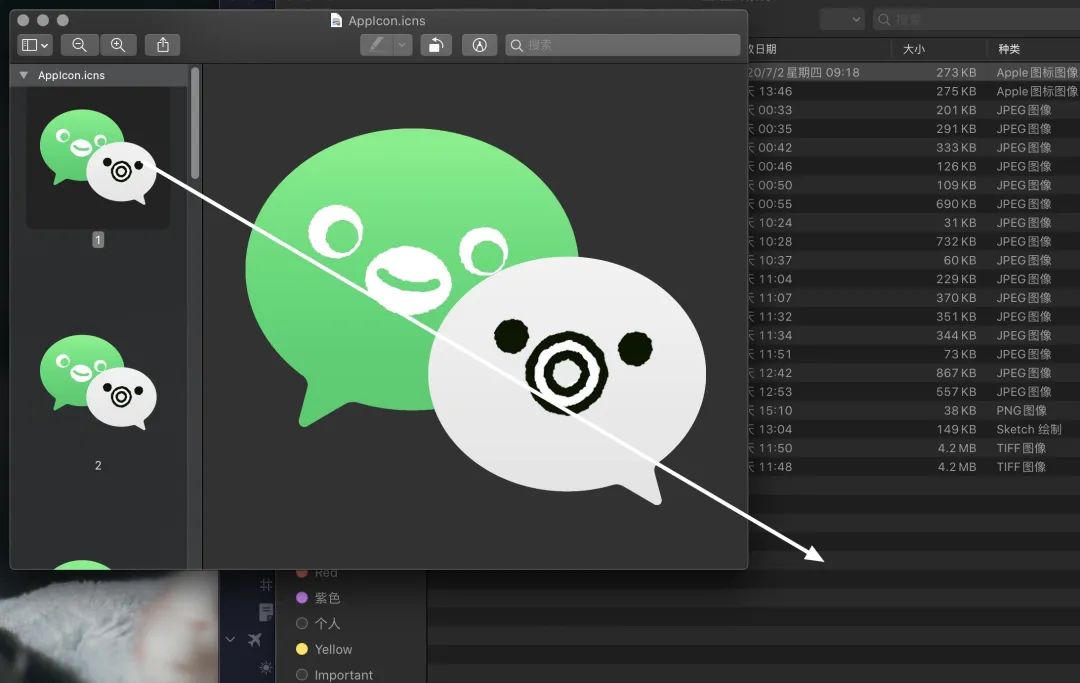
Task: Collapse the AppIcon.icns sidebar group
Action: coord(23,75)
